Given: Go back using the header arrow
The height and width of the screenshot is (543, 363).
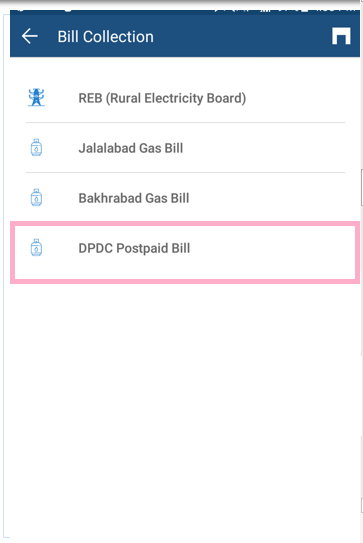Looking at the screenshot, I should [29, 36].
